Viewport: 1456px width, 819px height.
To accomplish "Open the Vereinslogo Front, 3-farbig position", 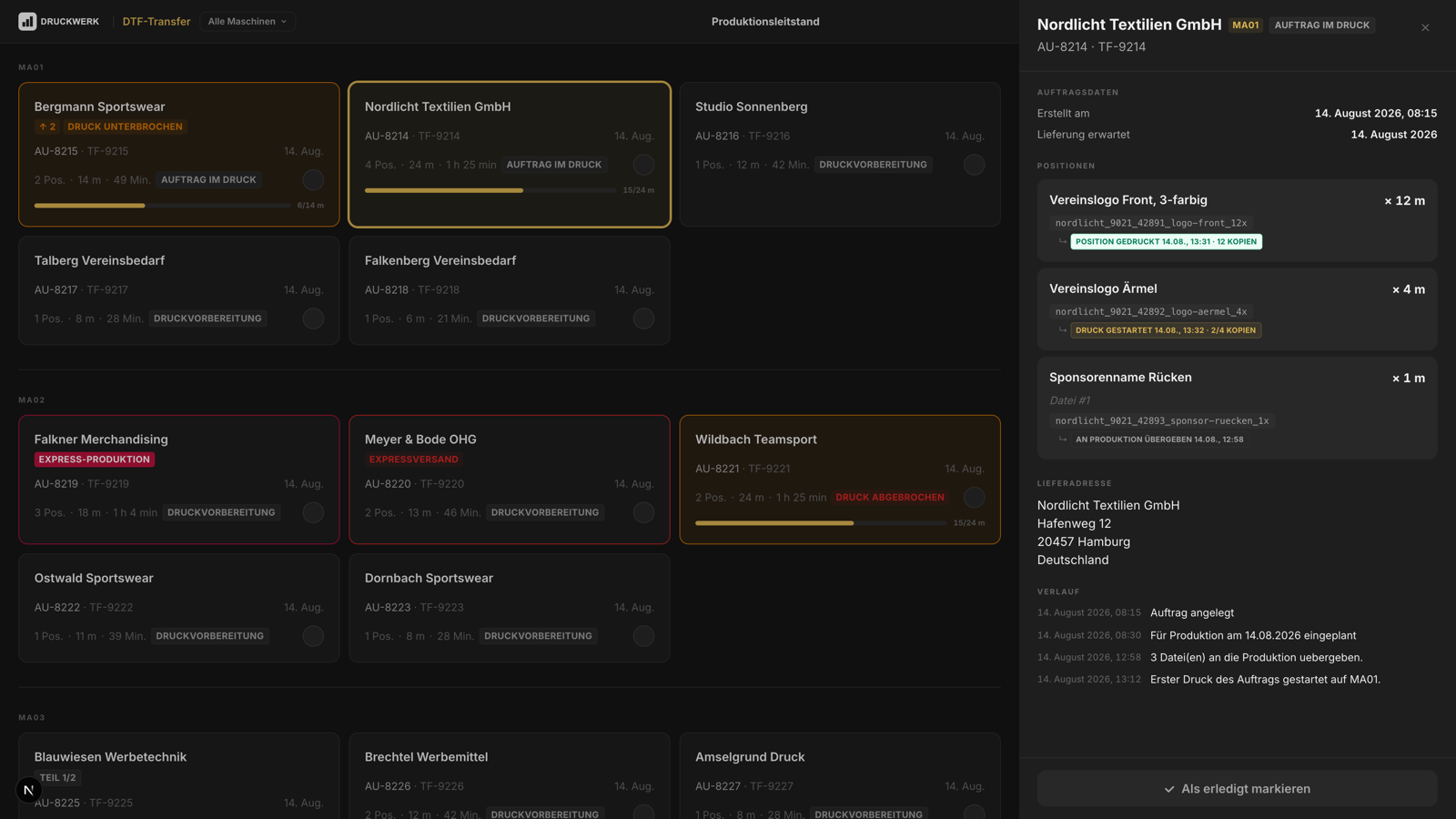I will pyautogui.click(x=1237, y=221).
